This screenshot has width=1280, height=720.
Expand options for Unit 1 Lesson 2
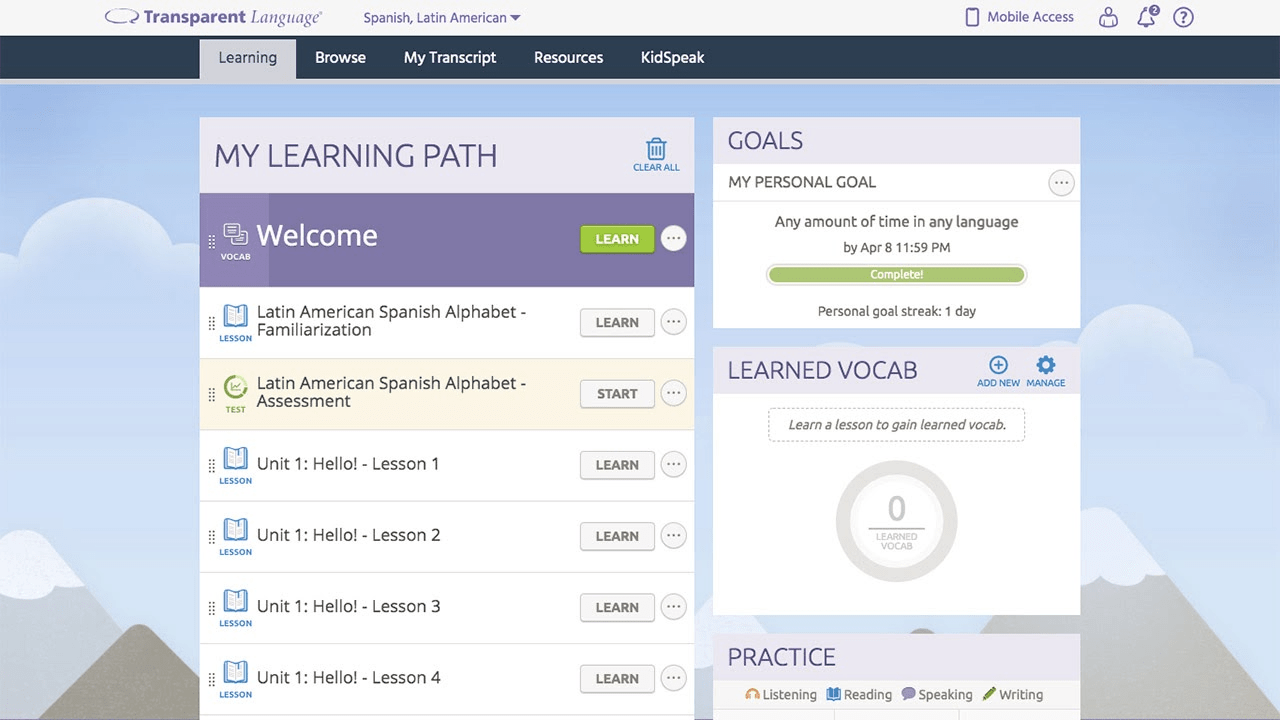(x=673, y=536)
